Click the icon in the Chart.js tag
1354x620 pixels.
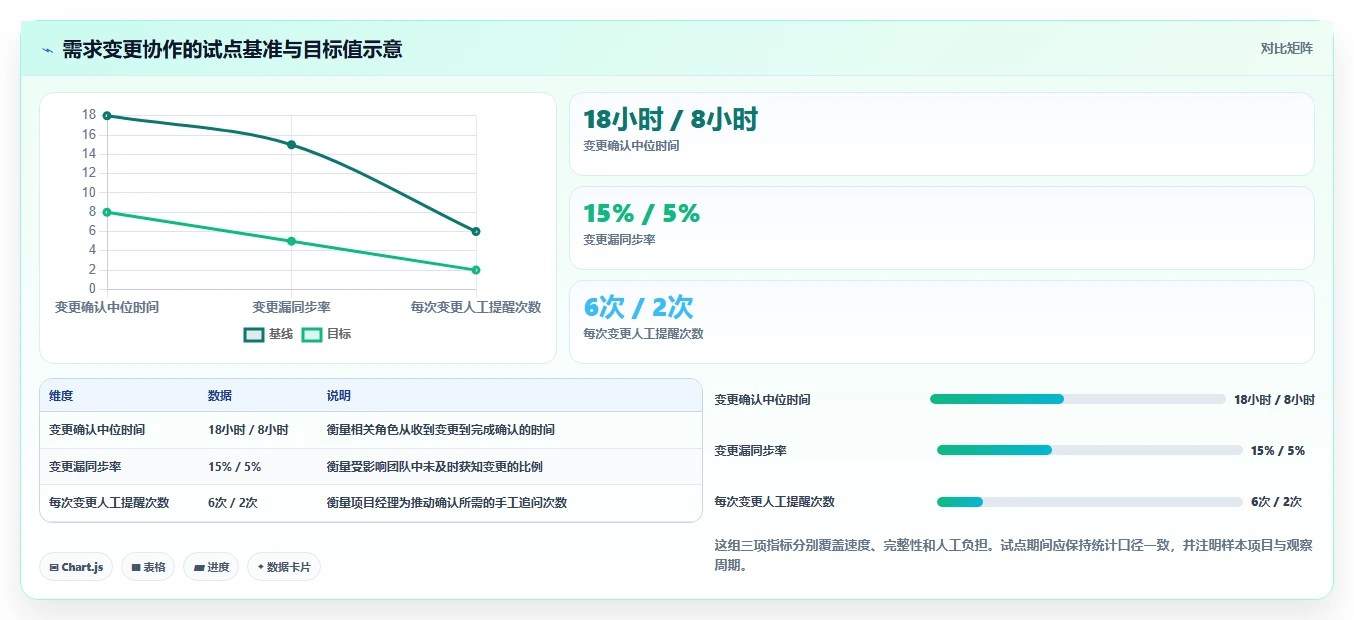click(x=54, y=567)
